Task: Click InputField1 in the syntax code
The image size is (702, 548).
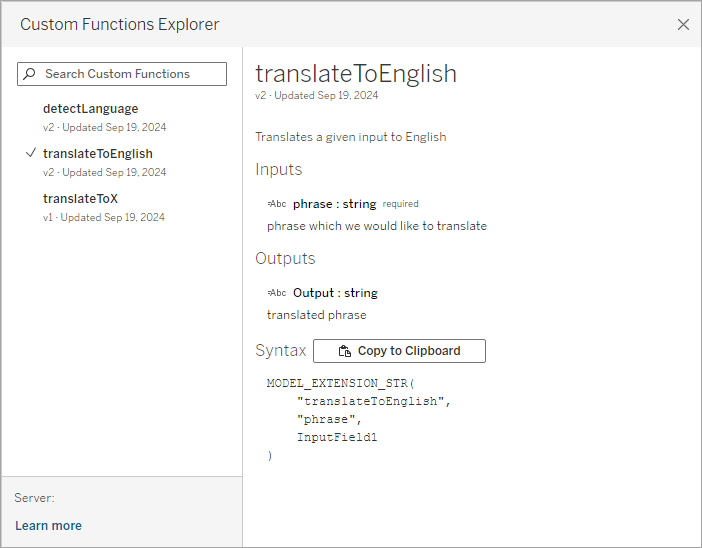Action: 337,437
